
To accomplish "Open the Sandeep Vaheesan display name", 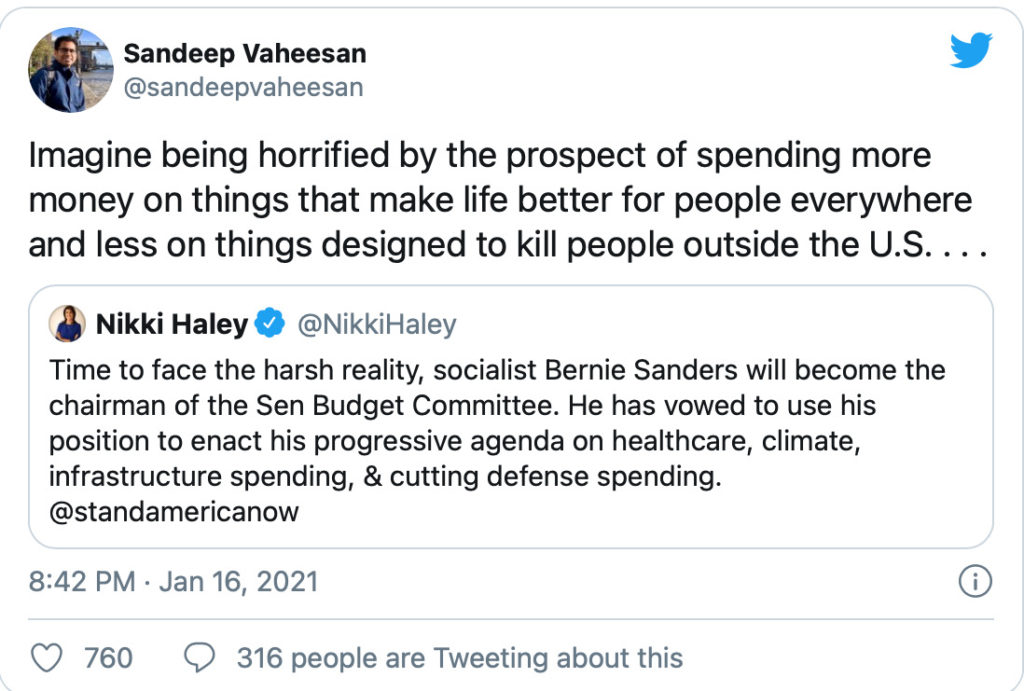I will point(244,53).
